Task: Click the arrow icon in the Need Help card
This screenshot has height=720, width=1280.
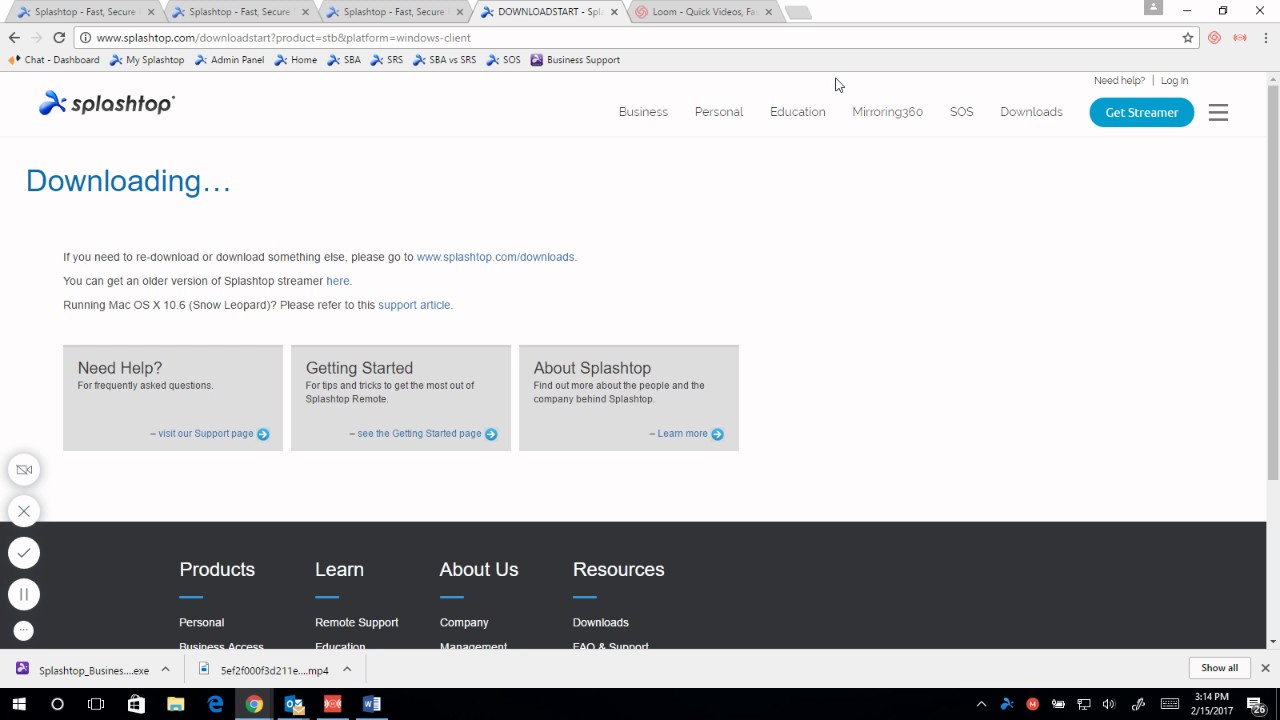Action: (263, 434)
